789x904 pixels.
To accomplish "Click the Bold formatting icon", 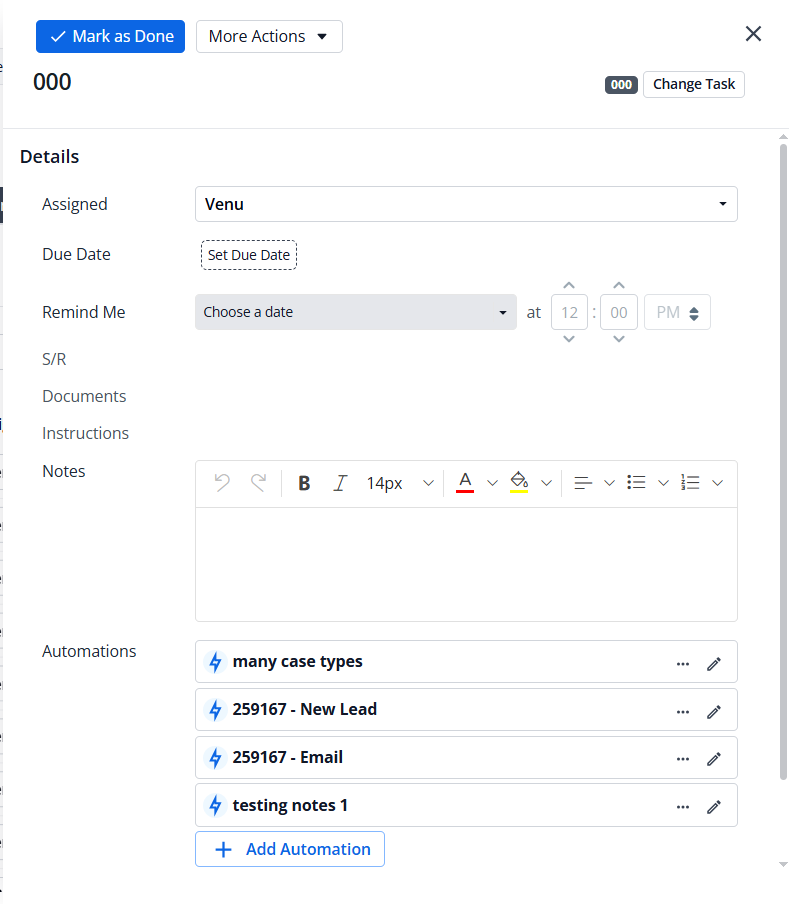I will (x=304, y=483).
